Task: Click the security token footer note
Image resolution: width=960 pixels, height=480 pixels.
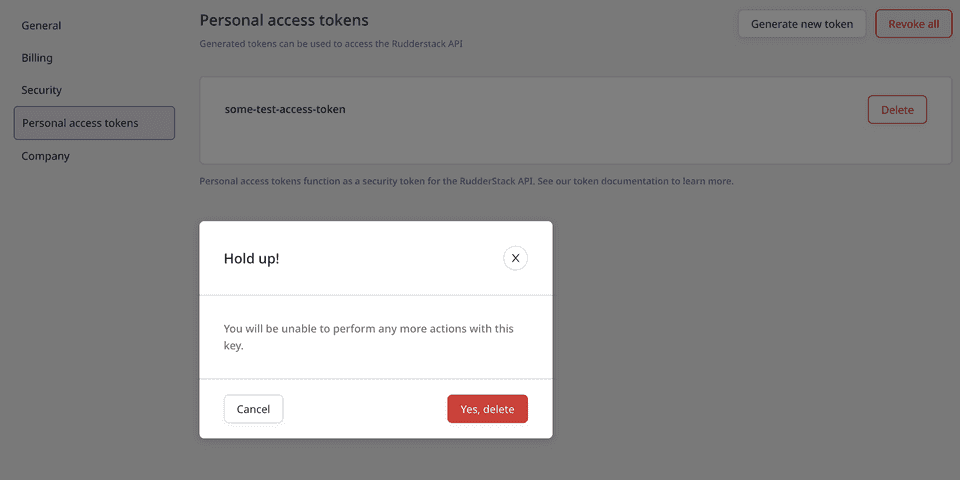Action: (x=400, y=181)
